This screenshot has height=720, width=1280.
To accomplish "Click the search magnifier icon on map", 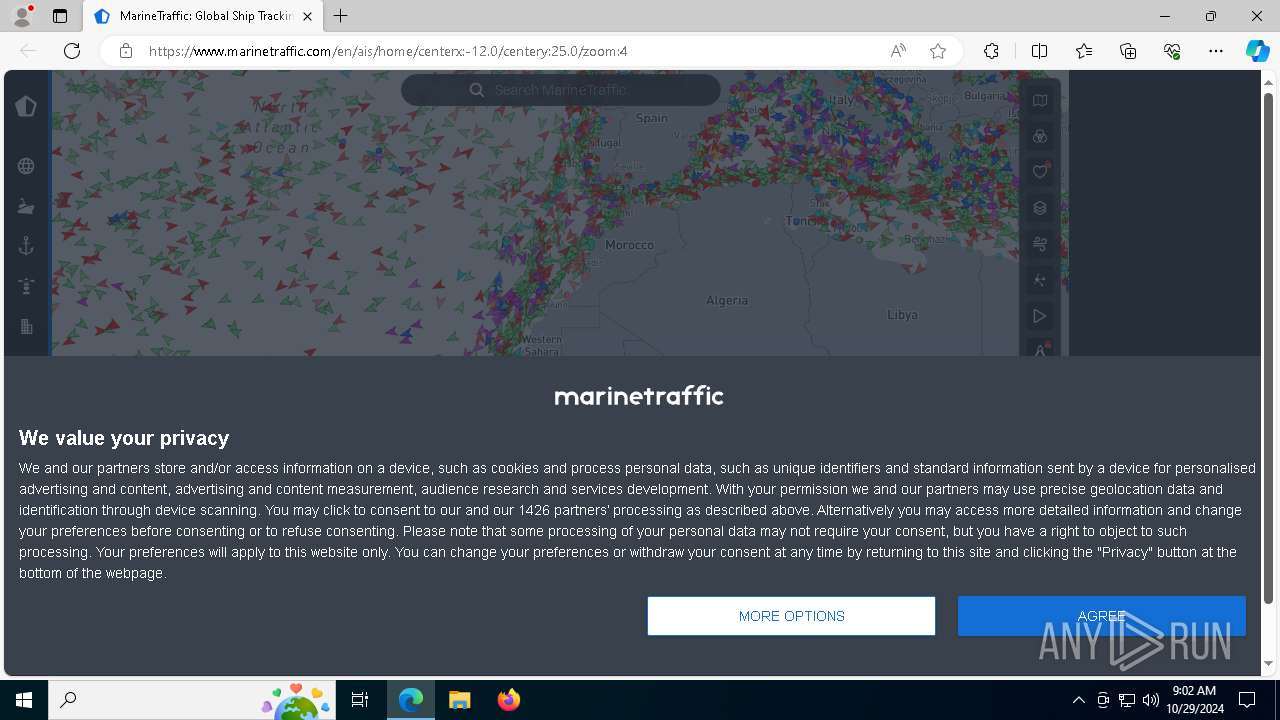I will click(x=477, y=90).
